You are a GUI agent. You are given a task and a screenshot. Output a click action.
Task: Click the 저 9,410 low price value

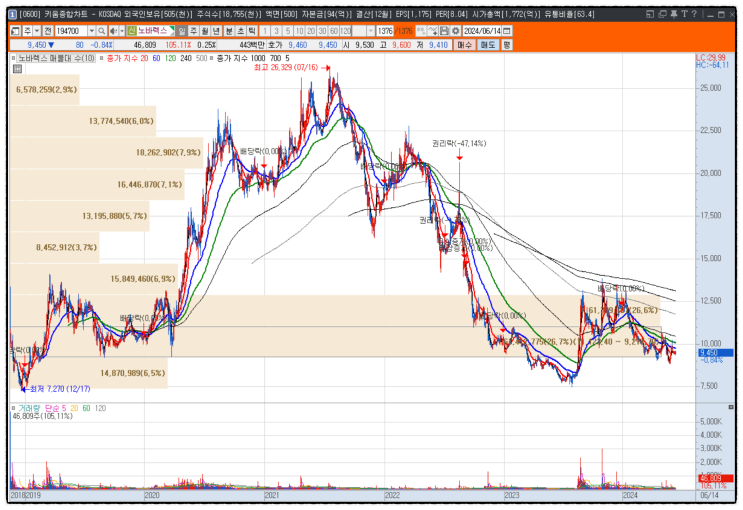[438, 45]
